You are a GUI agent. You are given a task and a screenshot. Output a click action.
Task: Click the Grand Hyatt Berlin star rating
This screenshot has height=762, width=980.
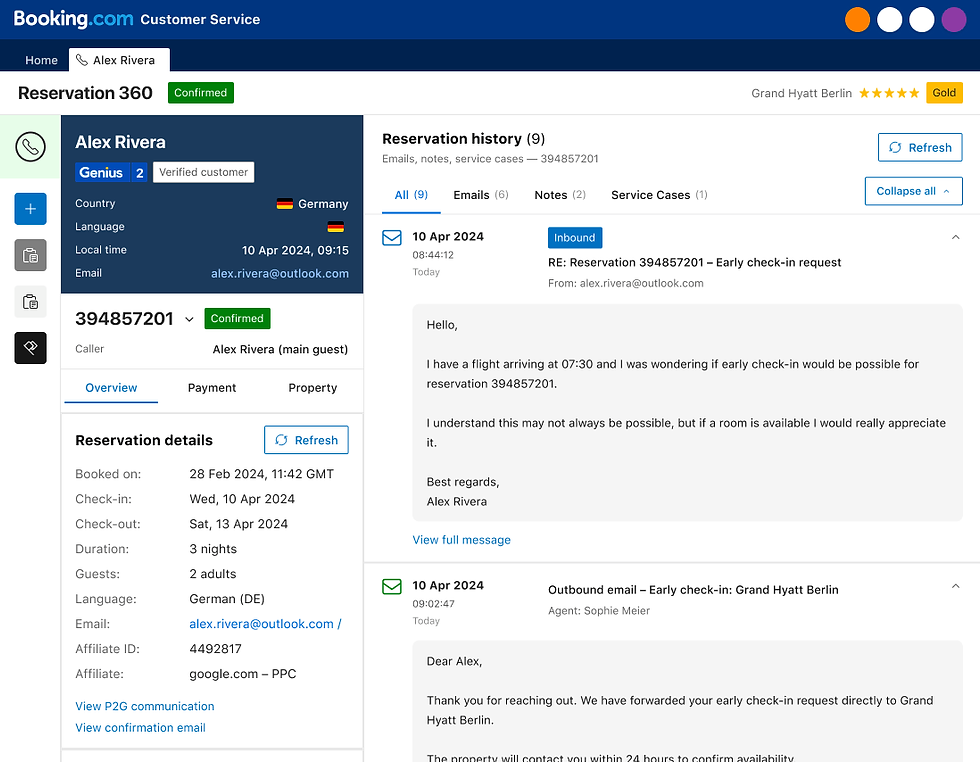tap(889, 93)
